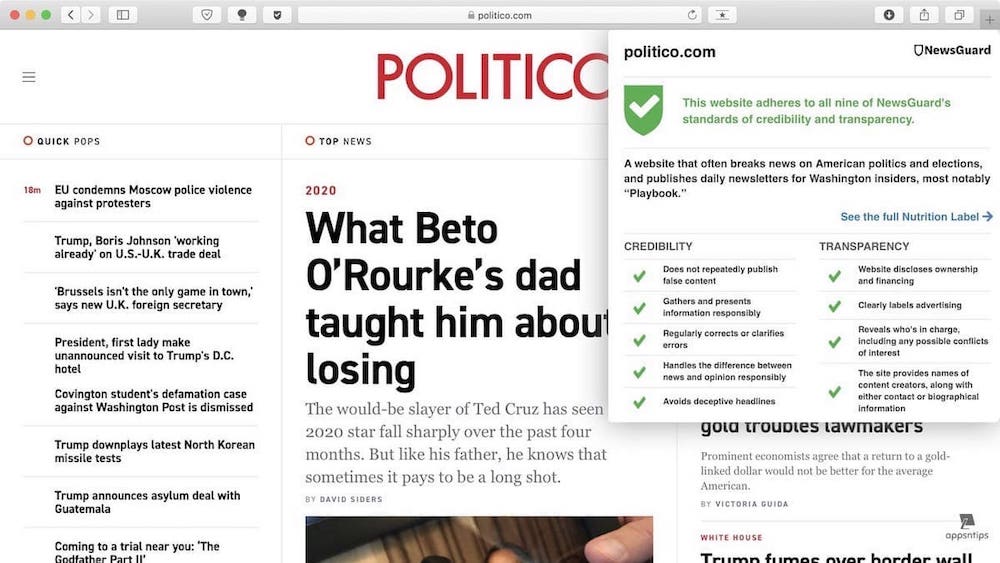The width and height of the screenshot is (1000, 563).
Task: Click the NewsGuard logo in popup
Action: pos(952,50)
